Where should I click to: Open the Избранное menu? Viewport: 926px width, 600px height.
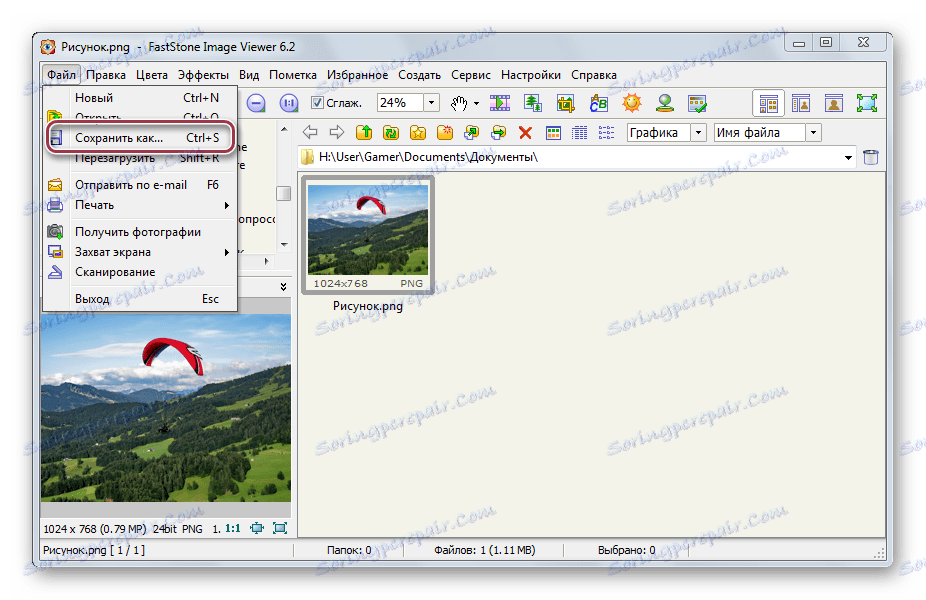pyautogui.click(x=357, y=75)
